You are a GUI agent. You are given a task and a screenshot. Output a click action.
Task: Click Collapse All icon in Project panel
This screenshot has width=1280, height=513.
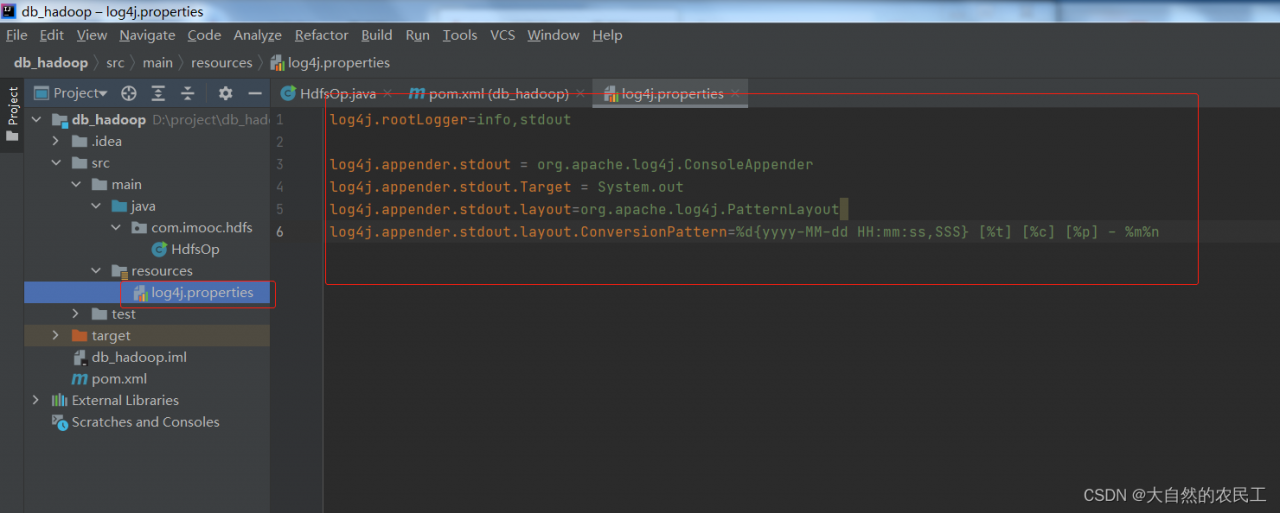coord(187,93)
